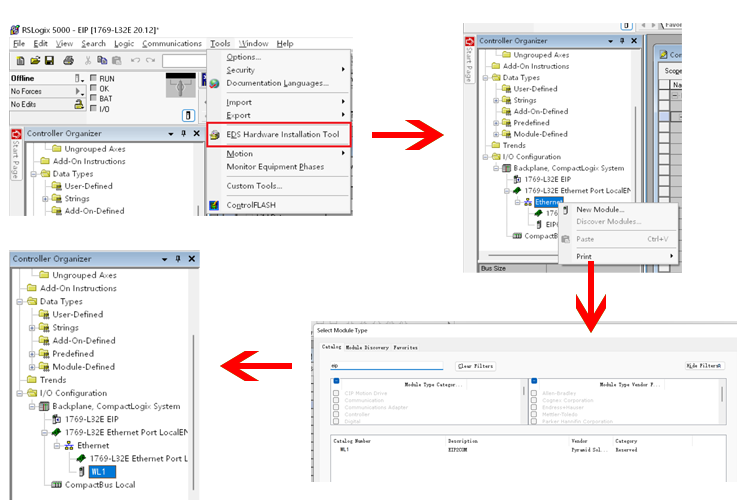750x500 pixels.
Task: Toggle the RUN indicator box
Action: click(x=93, y=78)
